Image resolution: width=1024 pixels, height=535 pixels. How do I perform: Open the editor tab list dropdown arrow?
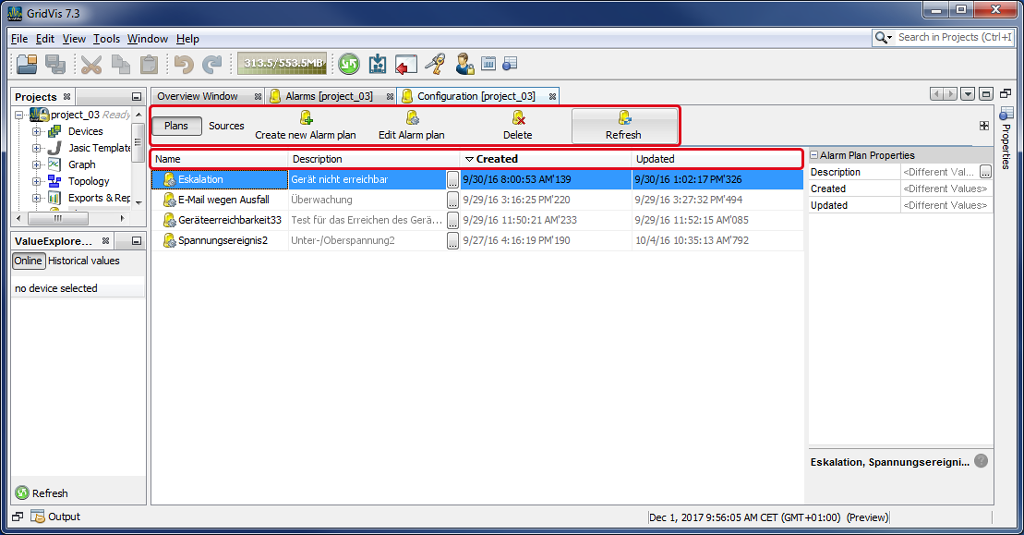pos(968,94)
